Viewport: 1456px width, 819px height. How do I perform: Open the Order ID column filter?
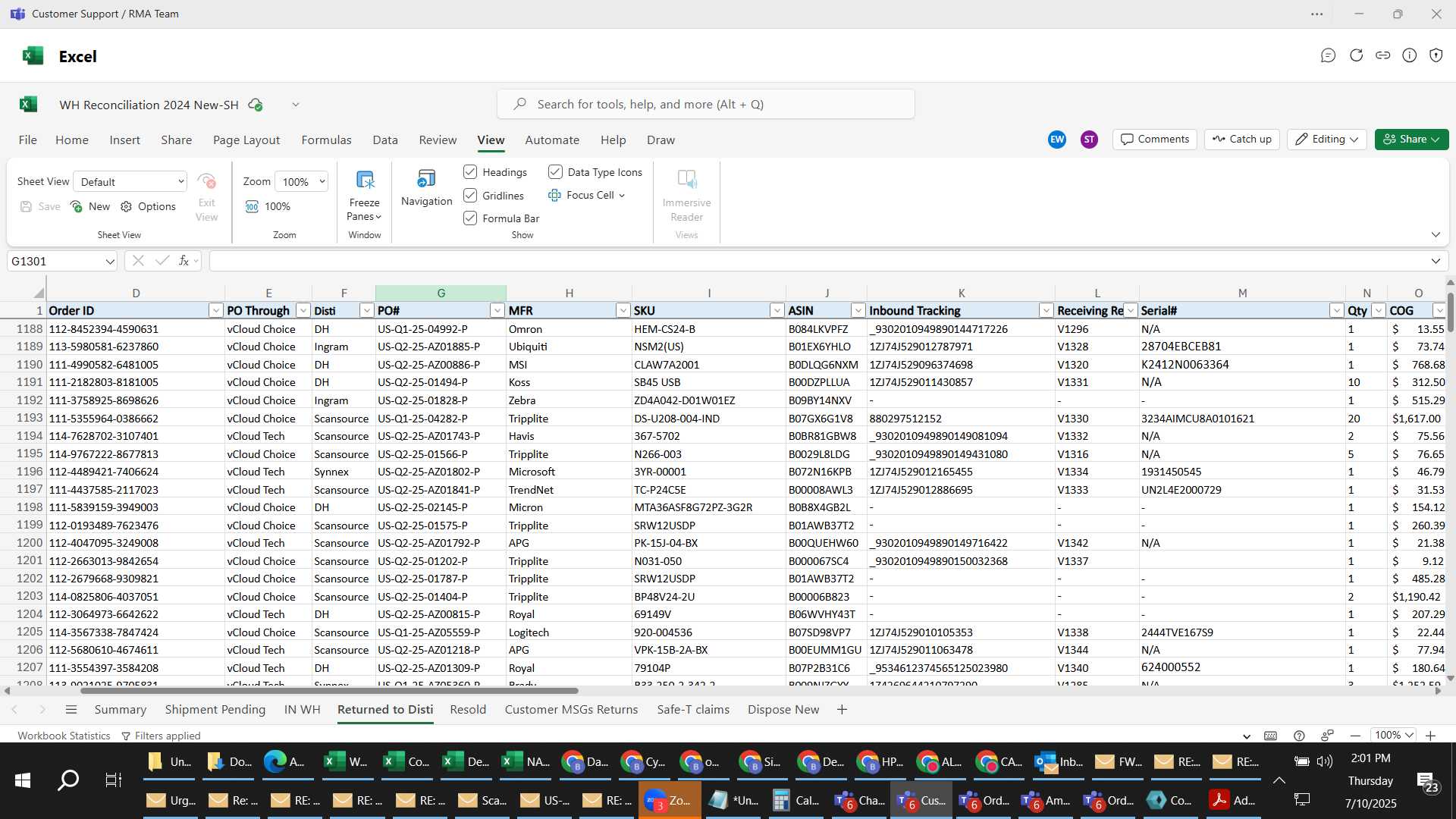pyautogui.click(x=216, y=311)
